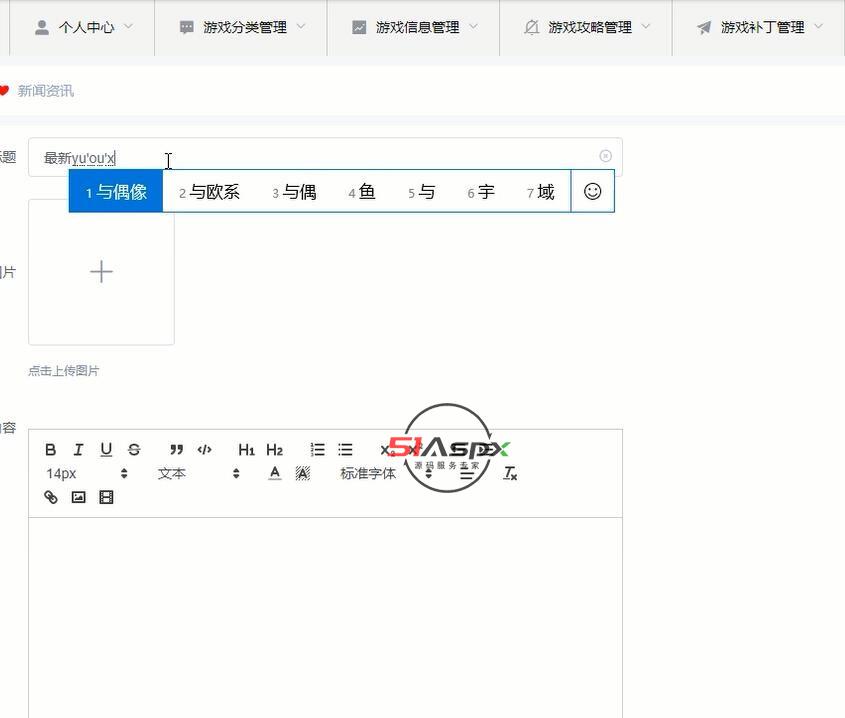Image resolution: width=845 pixels, height=718 pixels.
Task: Click inside the rich text content area
Action: click(325, 617)
